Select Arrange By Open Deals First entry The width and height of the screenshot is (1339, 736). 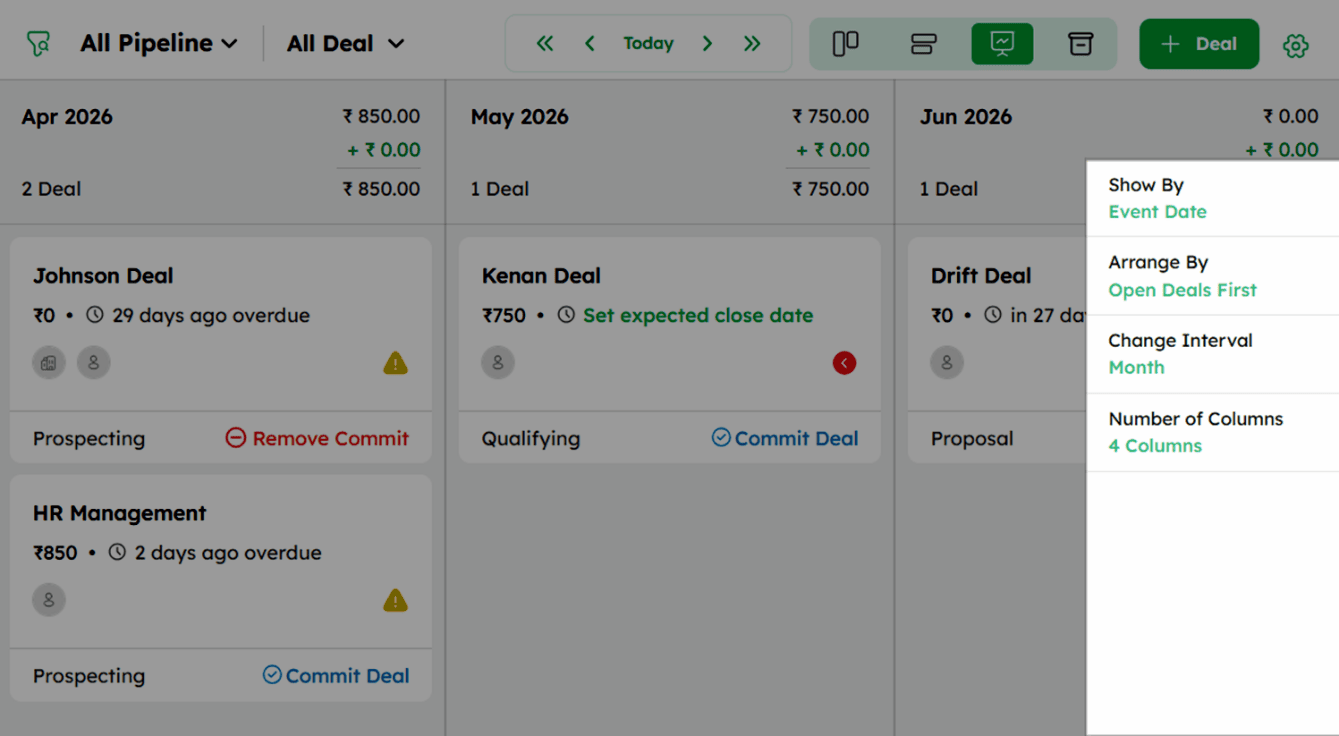click(1212, 276)
